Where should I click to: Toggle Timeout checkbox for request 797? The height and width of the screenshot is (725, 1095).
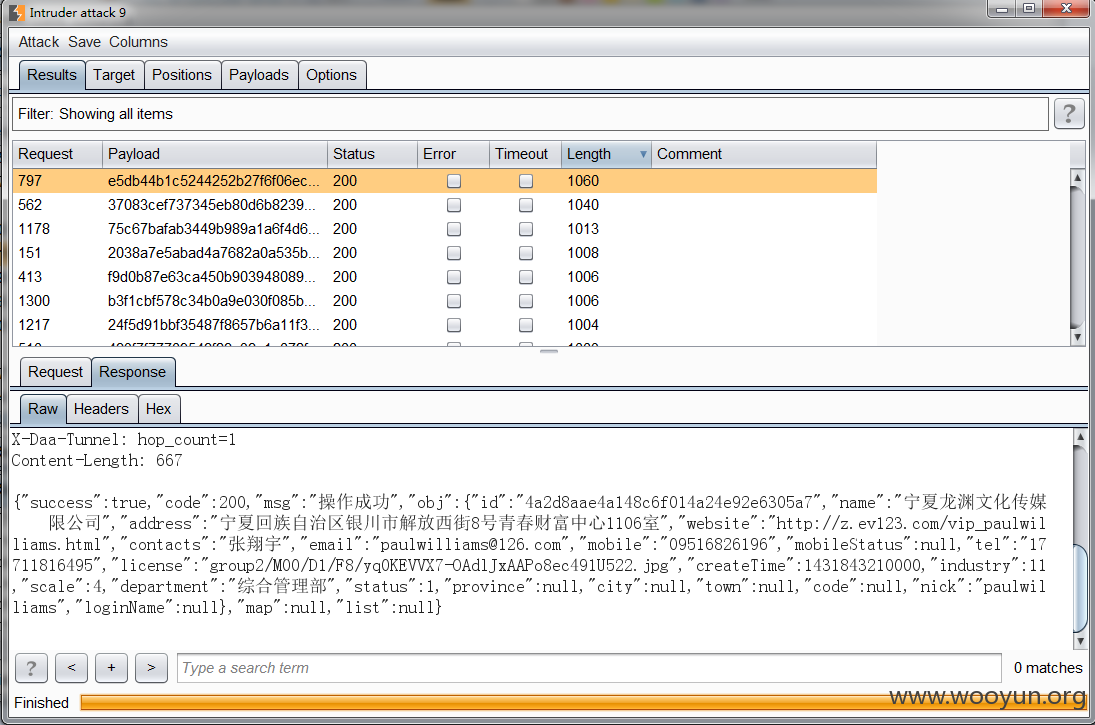[x=526, y=181]
